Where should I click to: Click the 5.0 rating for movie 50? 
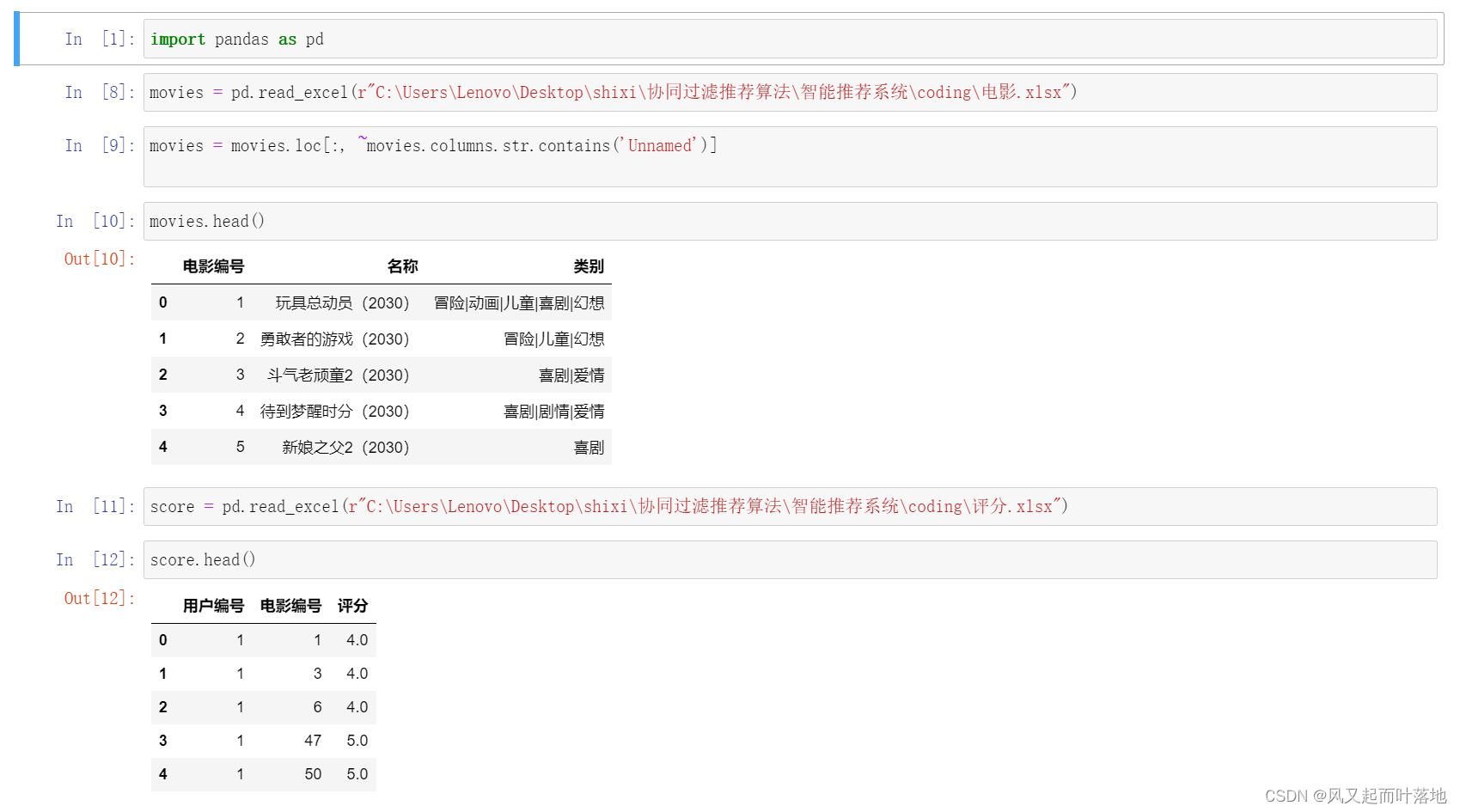click(x=357, y=774)
